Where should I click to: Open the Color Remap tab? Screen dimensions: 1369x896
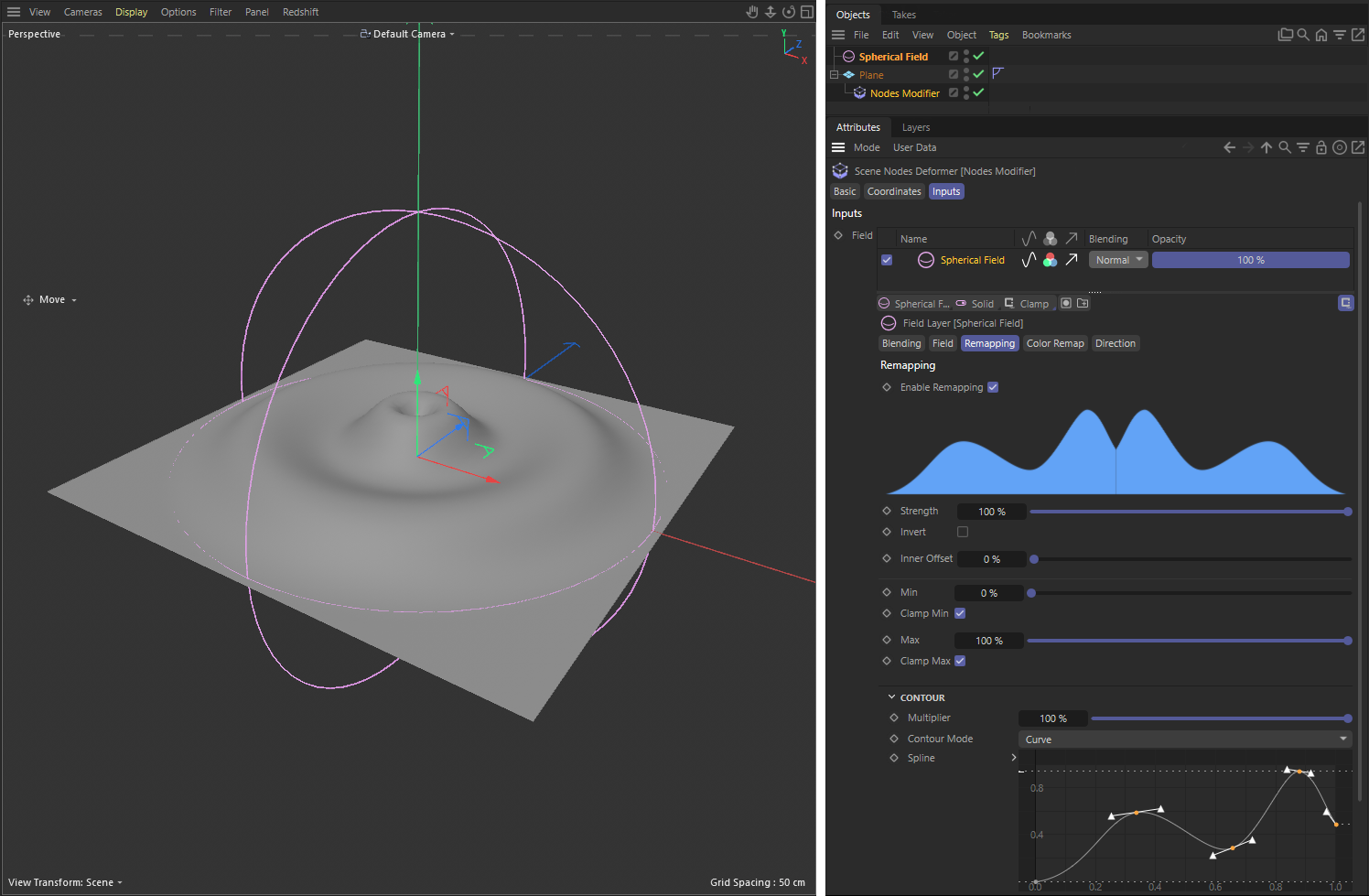point(1055,343)
